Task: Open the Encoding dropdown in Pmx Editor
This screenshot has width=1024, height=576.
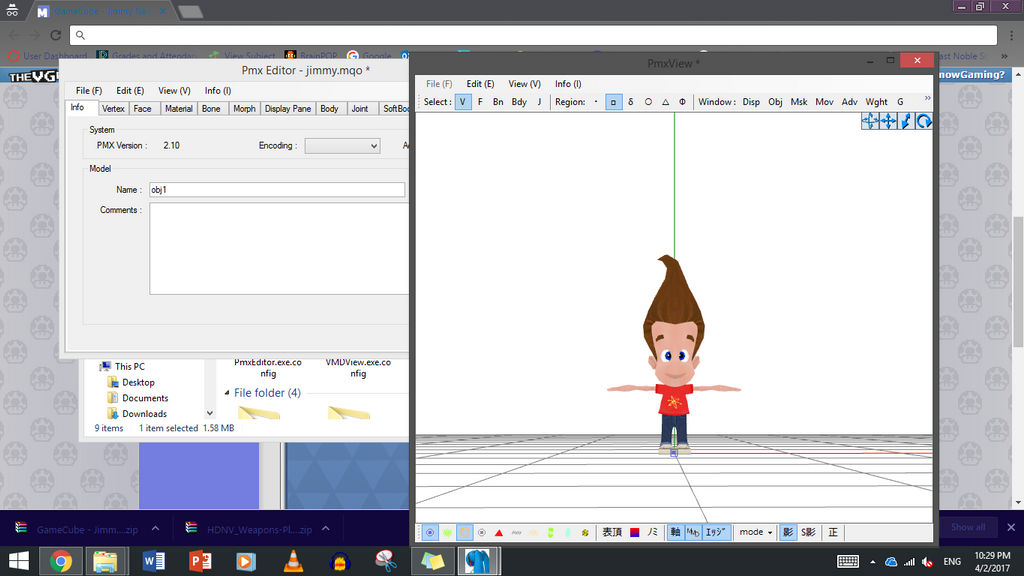Action: point(342,145)
